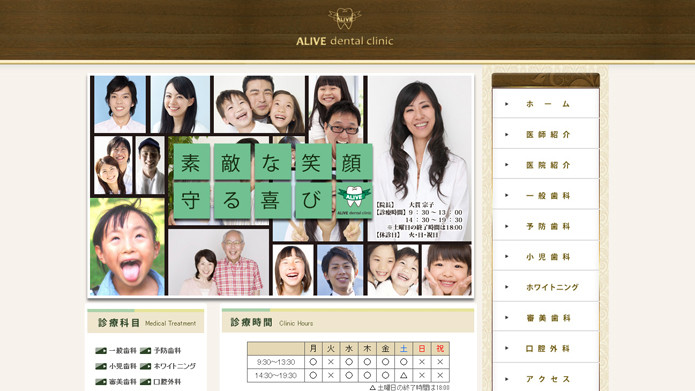This screenshot has height=391, width=695.
Task: Click the 土曜日の終了時間は18:00 note below the hours table
Action: tap(410, 387)
